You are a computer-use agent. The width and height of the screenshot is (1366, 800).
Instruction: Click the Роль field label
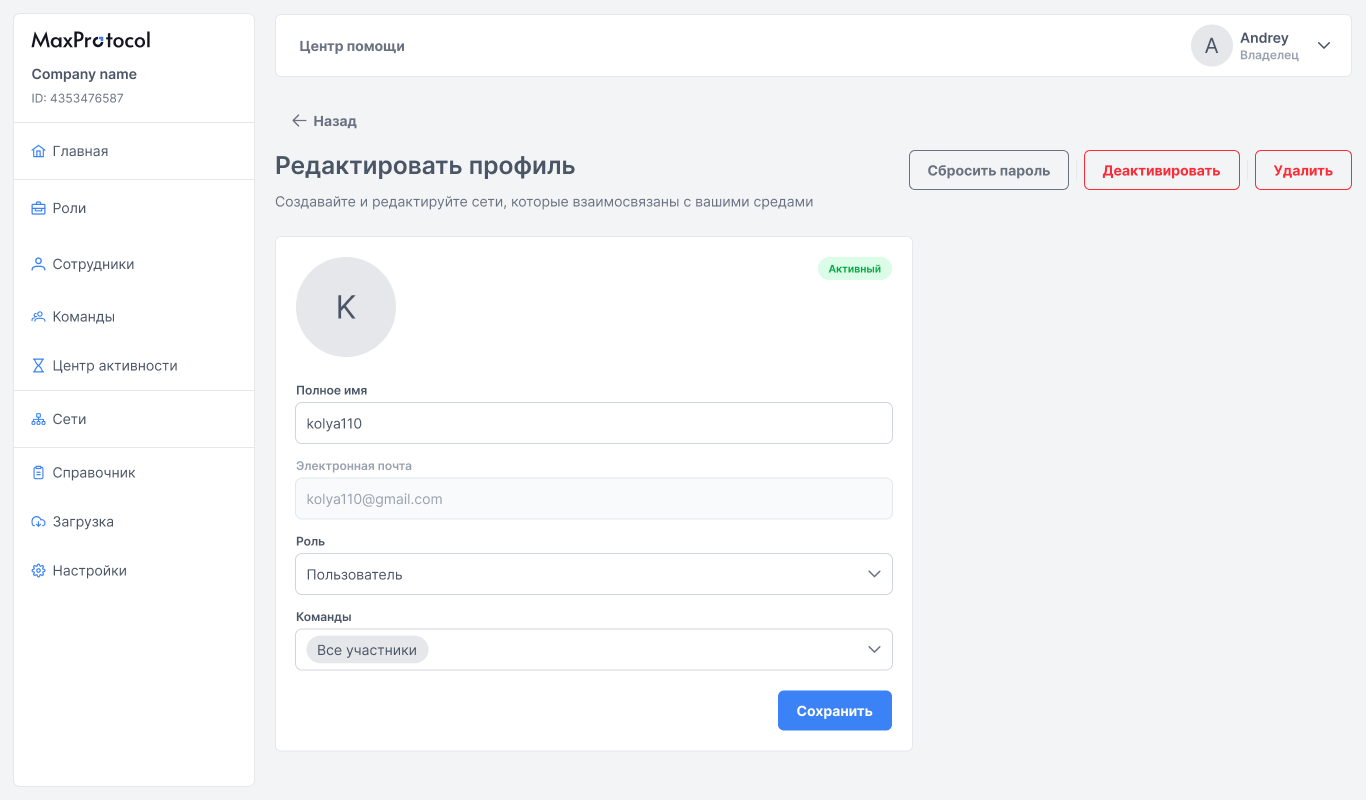point(310,541)
